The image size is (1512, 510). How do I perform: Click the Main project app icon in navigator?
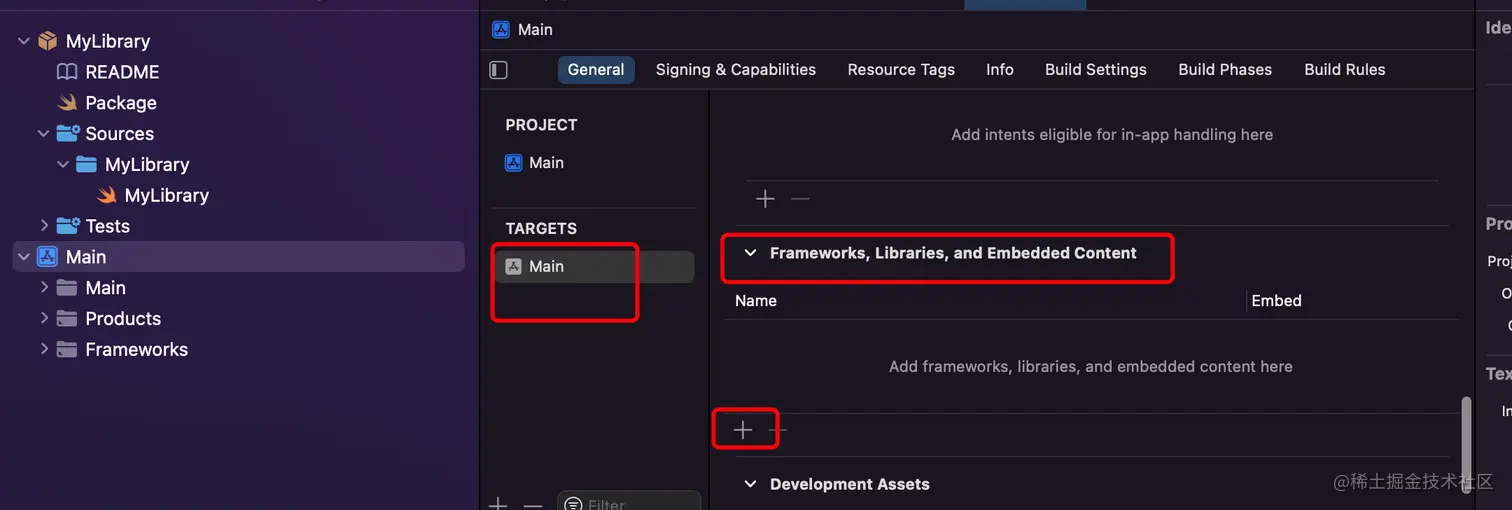pyautogui.click(x=47, y=257)
